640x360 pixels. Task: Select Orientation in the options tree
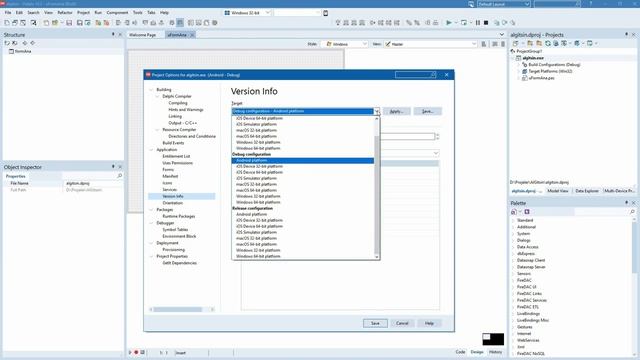point(173,203)
